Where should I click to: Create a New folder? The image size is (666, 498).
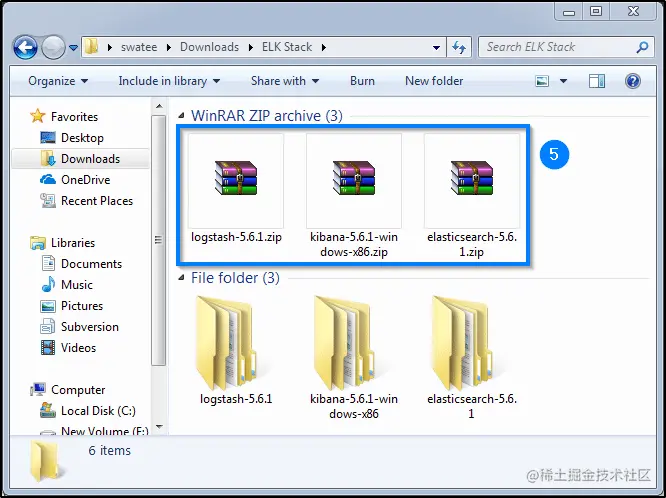(434, 81)
